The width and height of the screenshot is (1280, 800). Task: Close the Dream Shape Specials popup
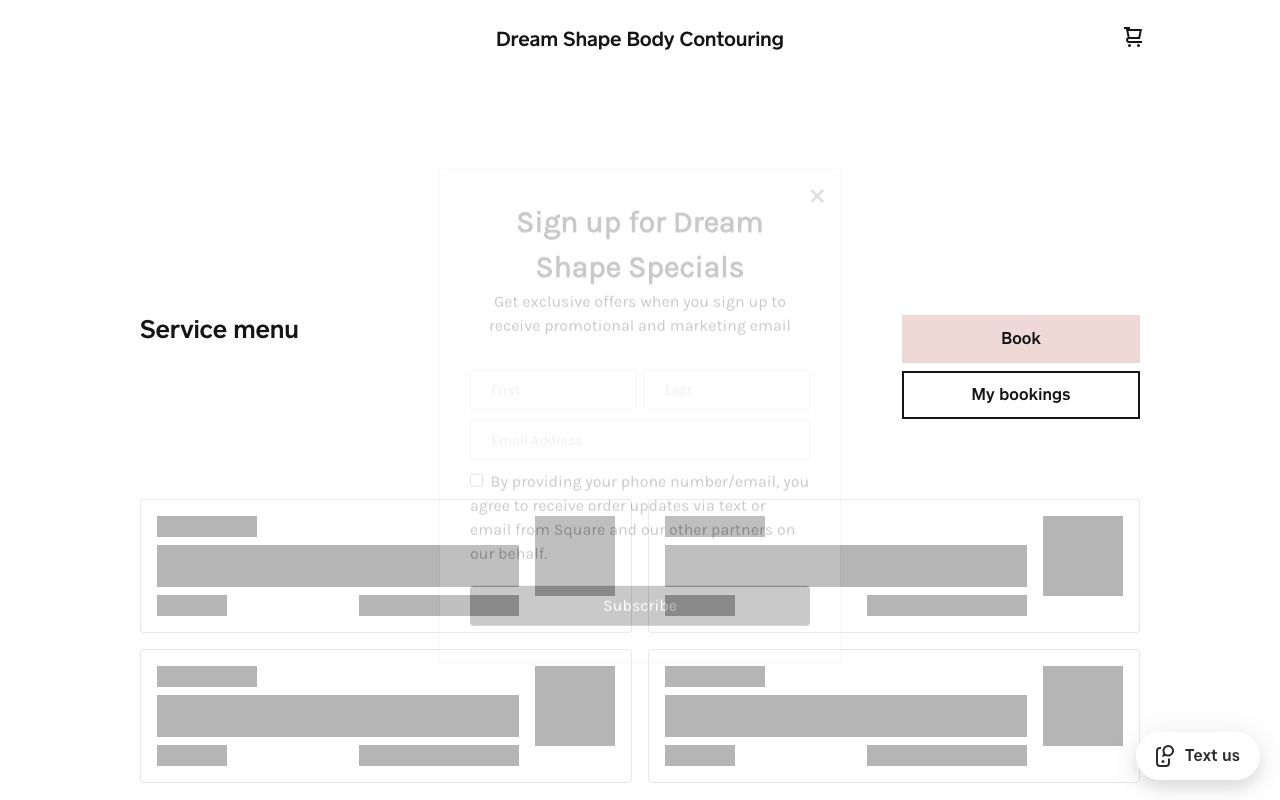(x=817, y=196)
